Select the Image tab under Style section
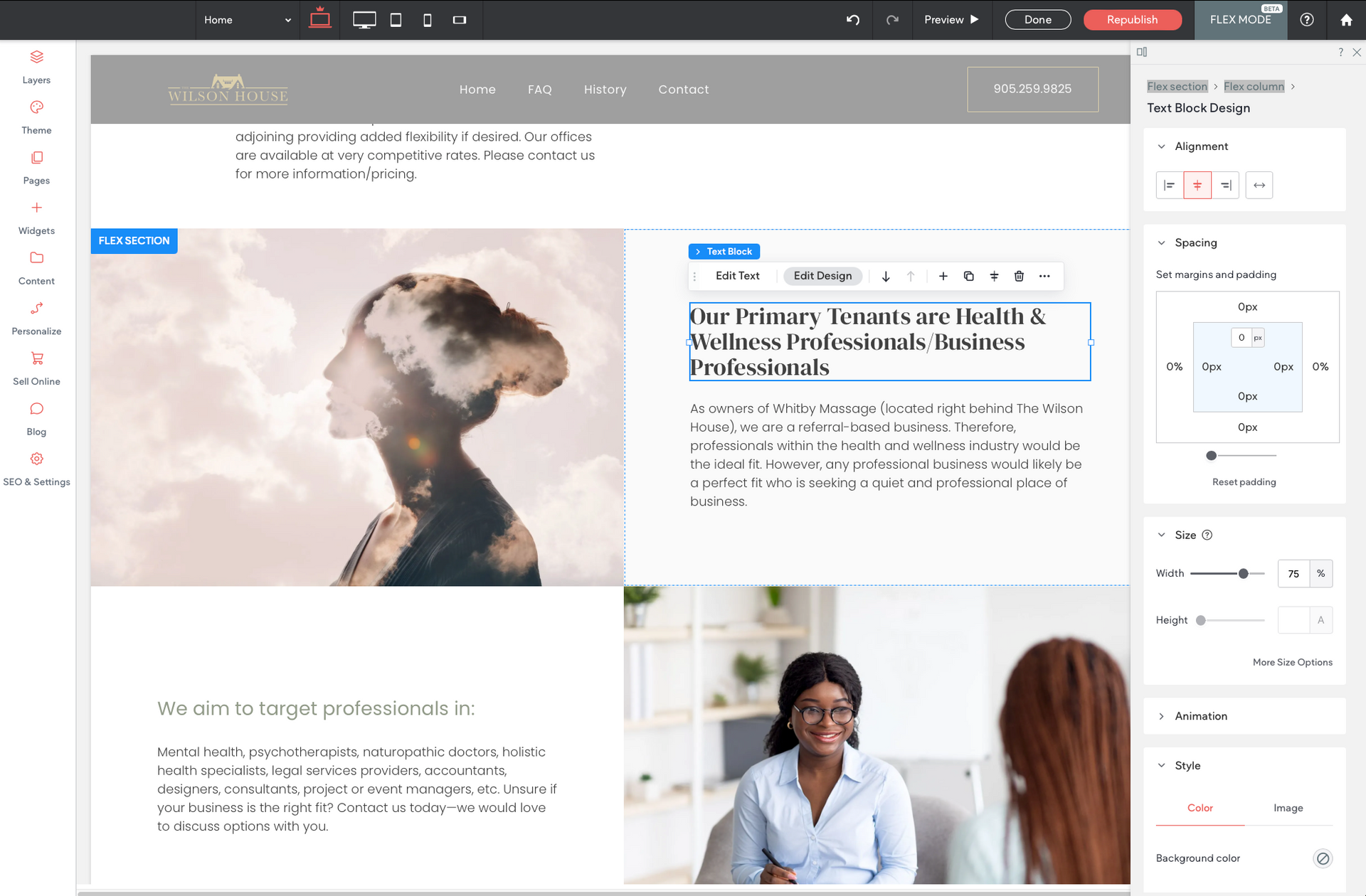 tap(1288, 808)
